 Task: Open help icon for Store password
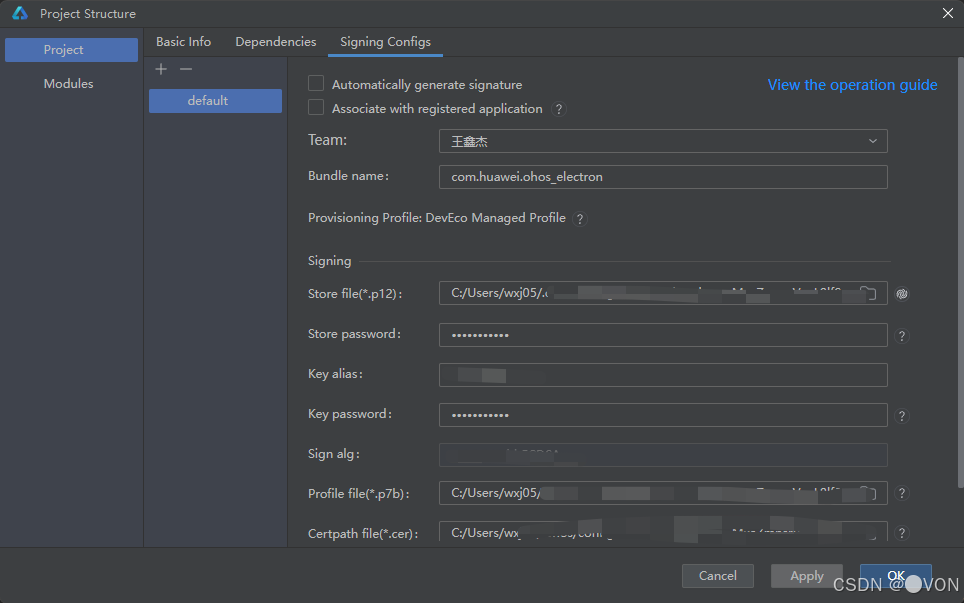[902, 336]
